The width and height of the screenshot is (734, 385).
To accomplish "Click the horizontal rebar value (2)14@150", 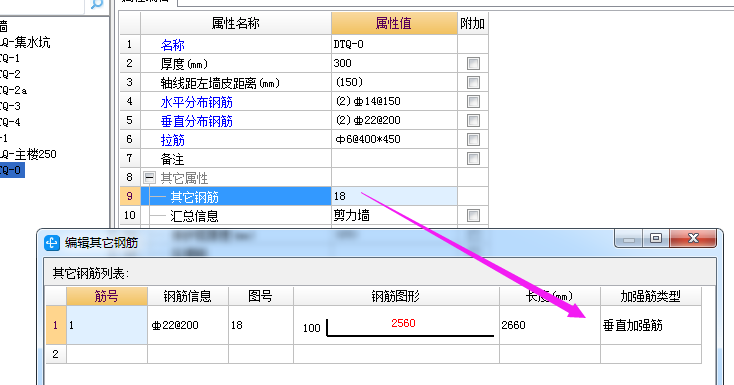I will (394, 101).
